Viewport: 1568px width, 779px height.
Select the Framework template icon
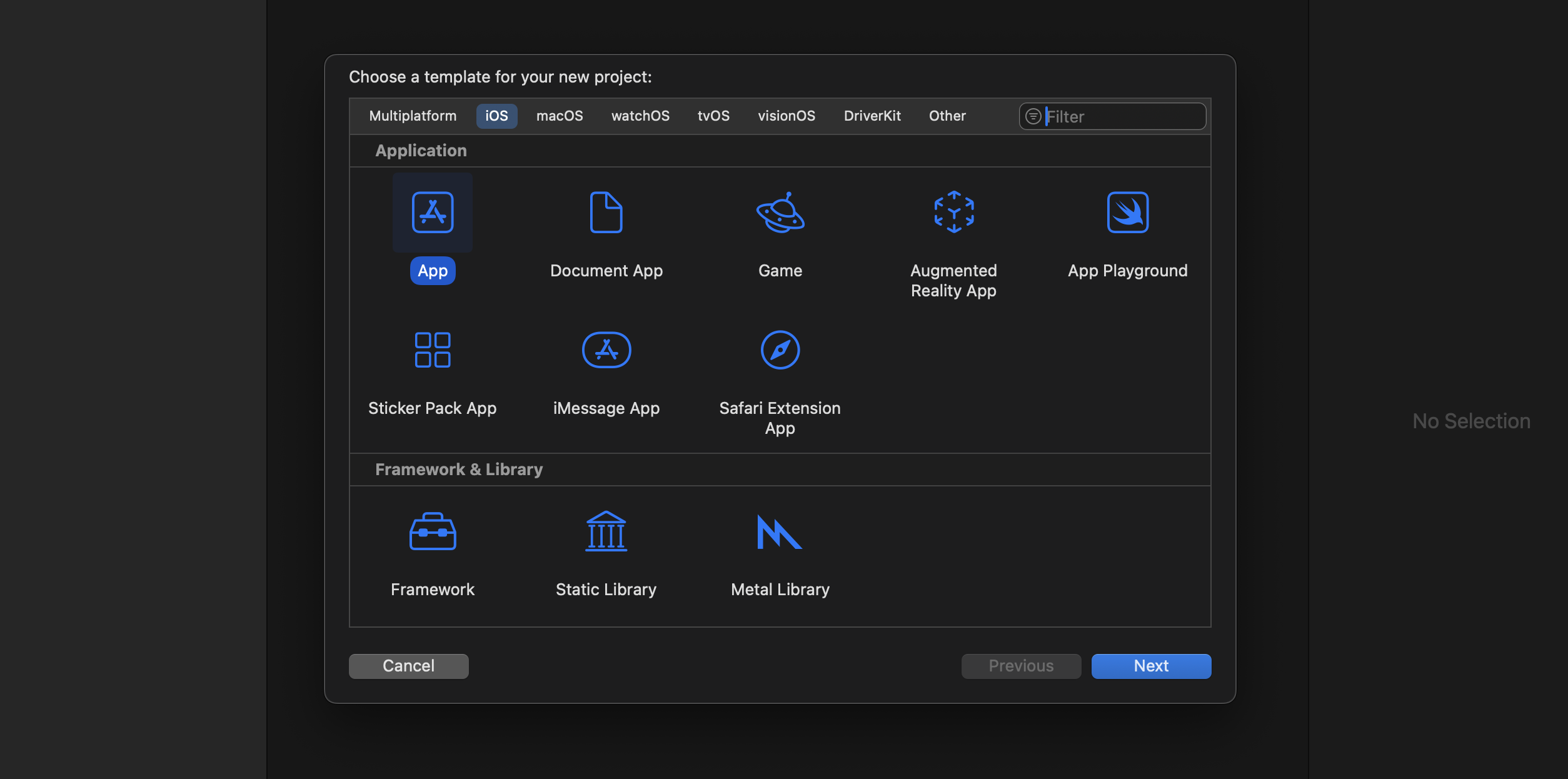(x=432, y=531)
